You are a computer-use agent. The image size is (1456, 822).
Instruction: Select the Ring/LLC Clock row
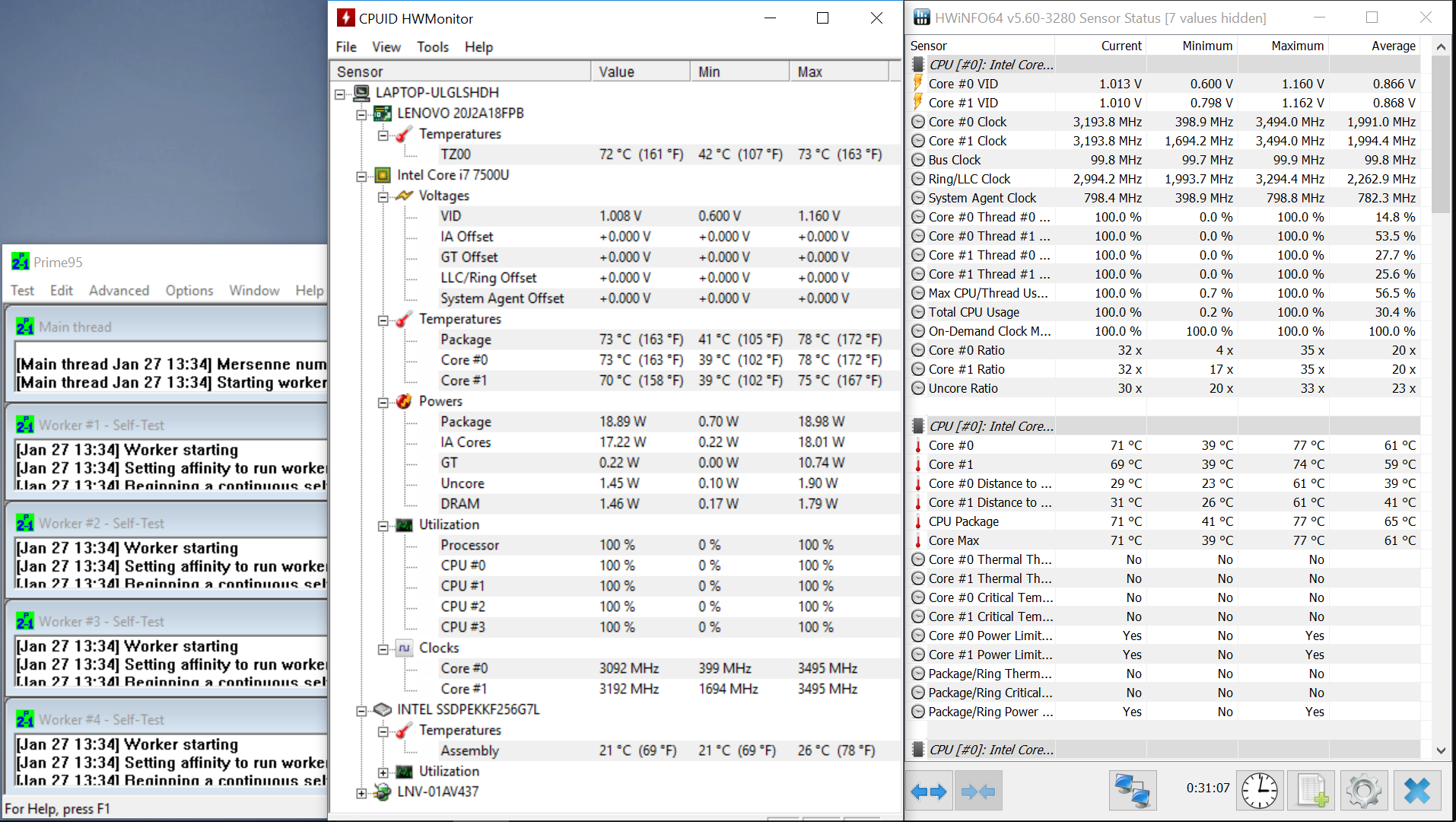click(x=1165, y=179)
